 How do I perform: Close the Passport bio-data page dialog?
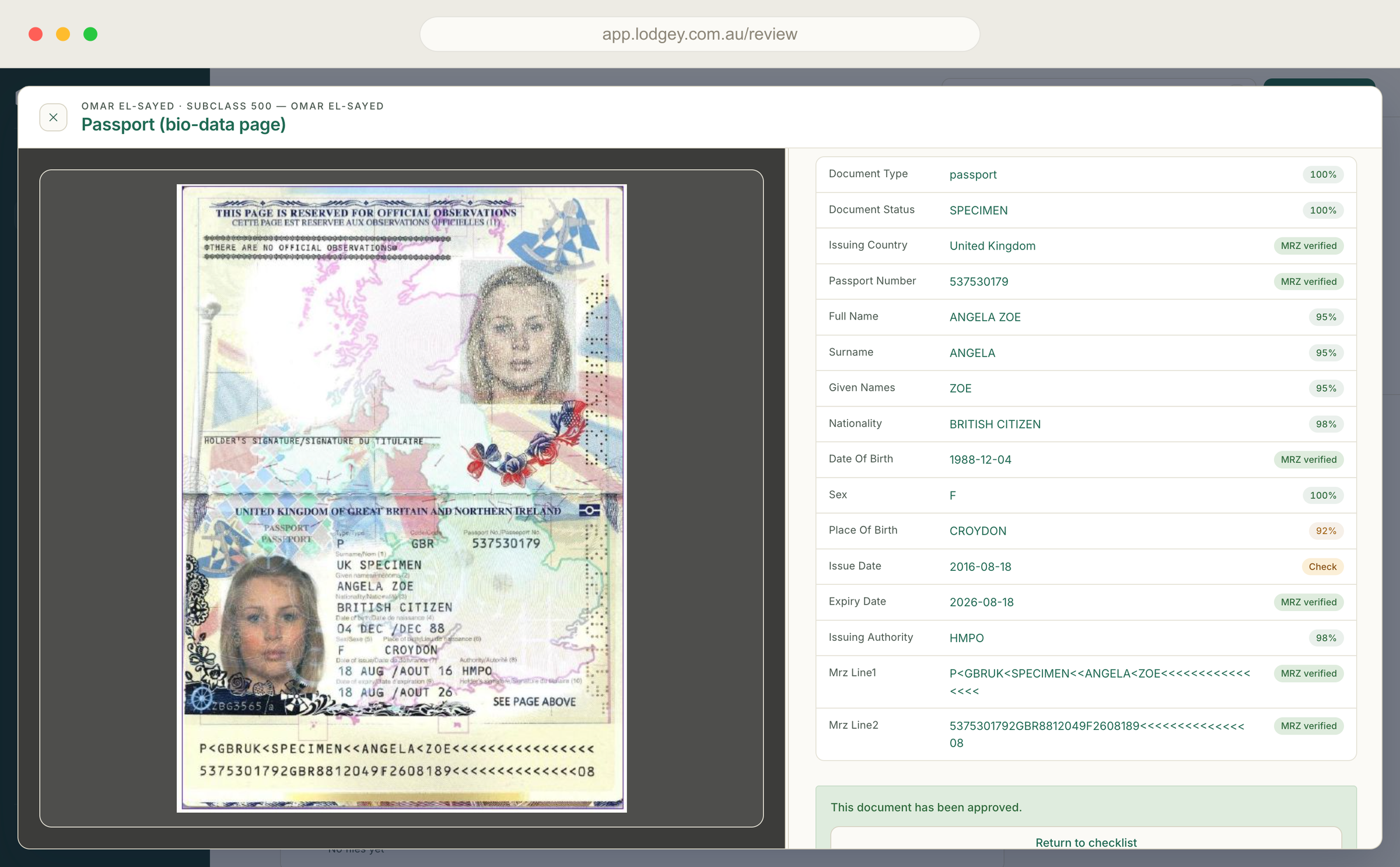pyautogui.click(x=53, y=117)
